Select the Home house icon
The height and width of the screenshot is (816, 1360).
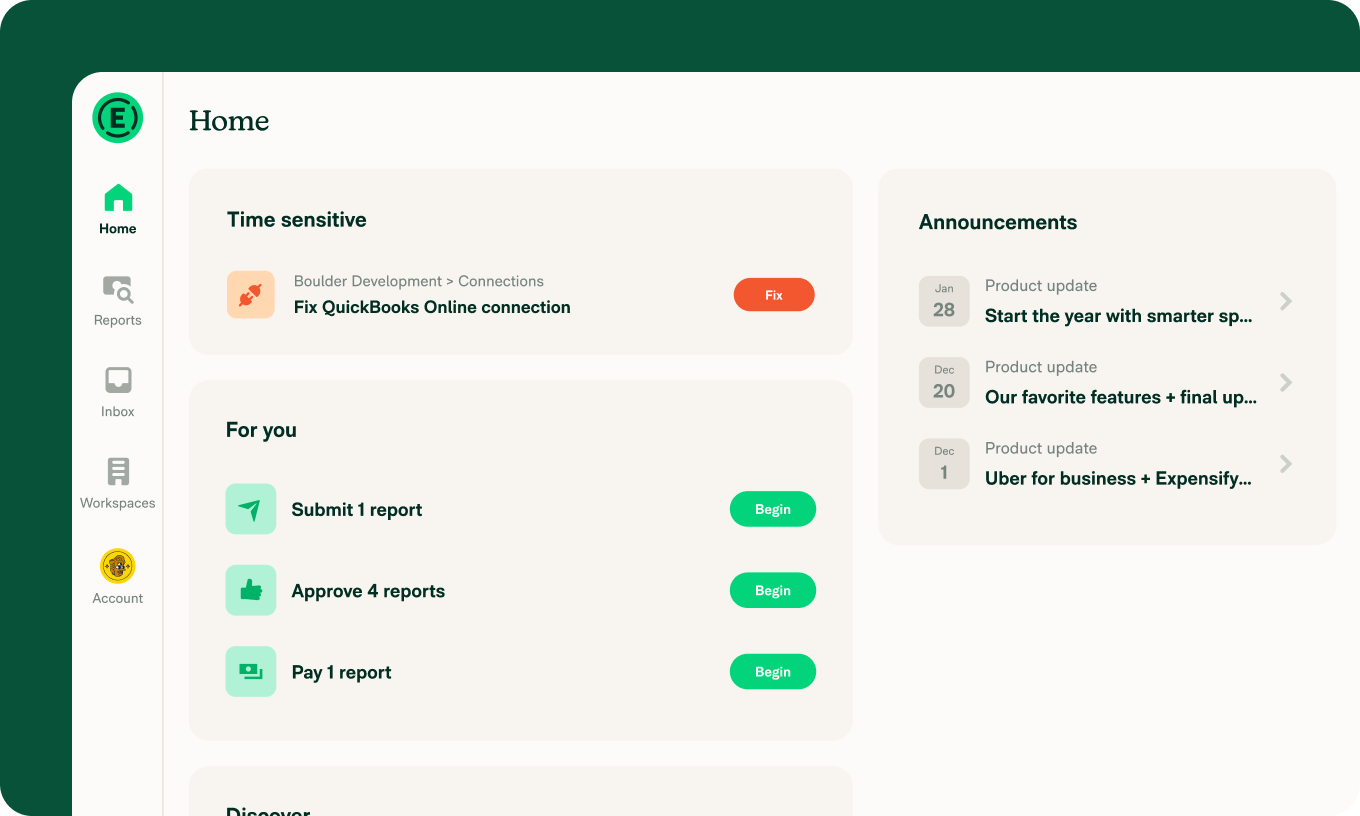click(x=117, y=197)
